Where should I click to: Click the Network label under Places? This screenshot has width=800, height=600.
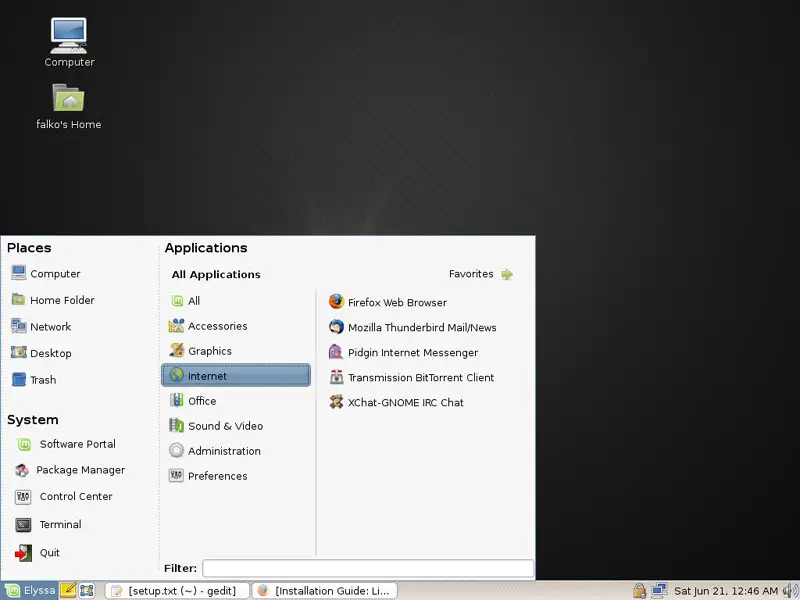click(51, 327)
